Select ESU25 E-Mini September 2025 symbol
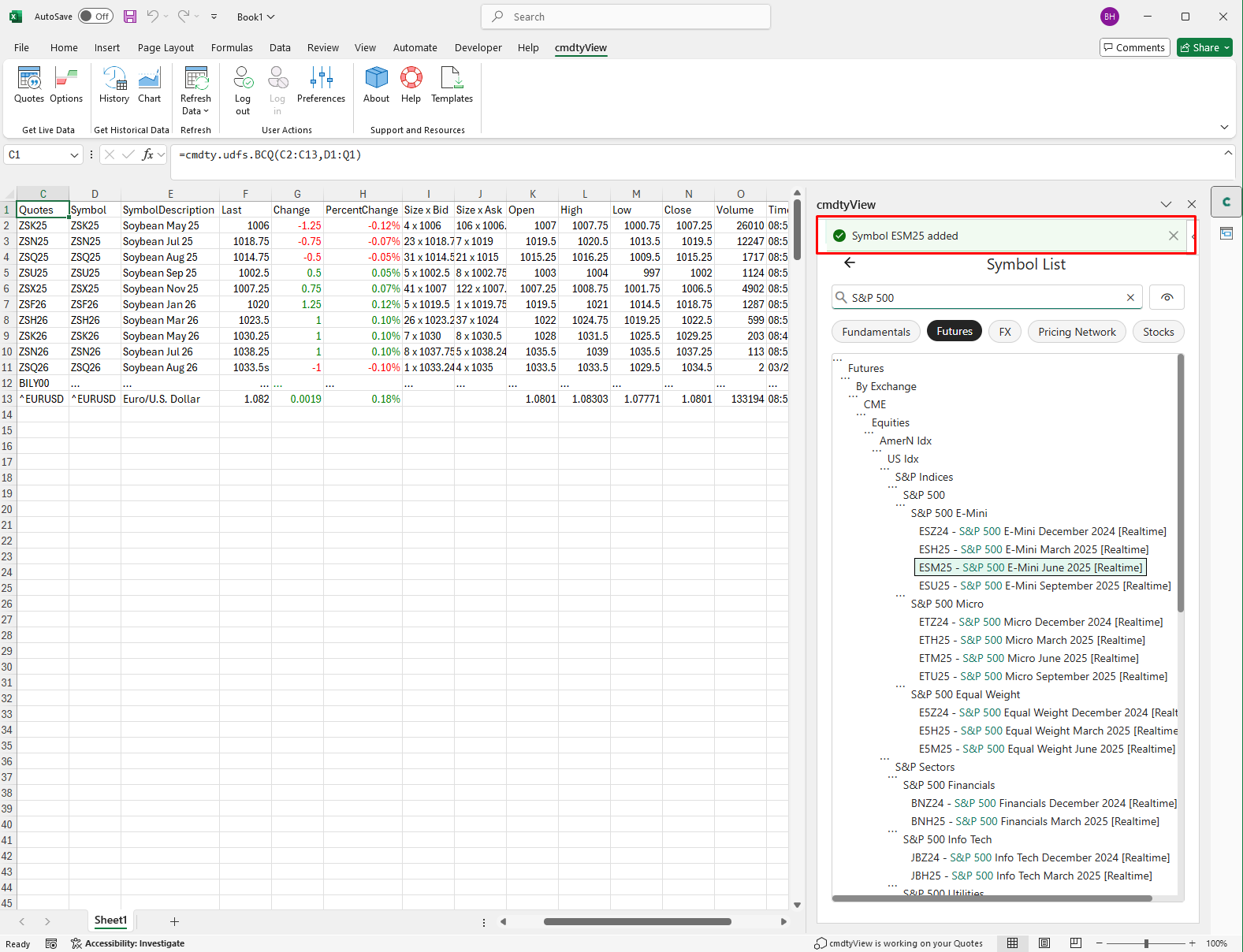This screenshot has height=952, width=1243. coord(1044,586)
